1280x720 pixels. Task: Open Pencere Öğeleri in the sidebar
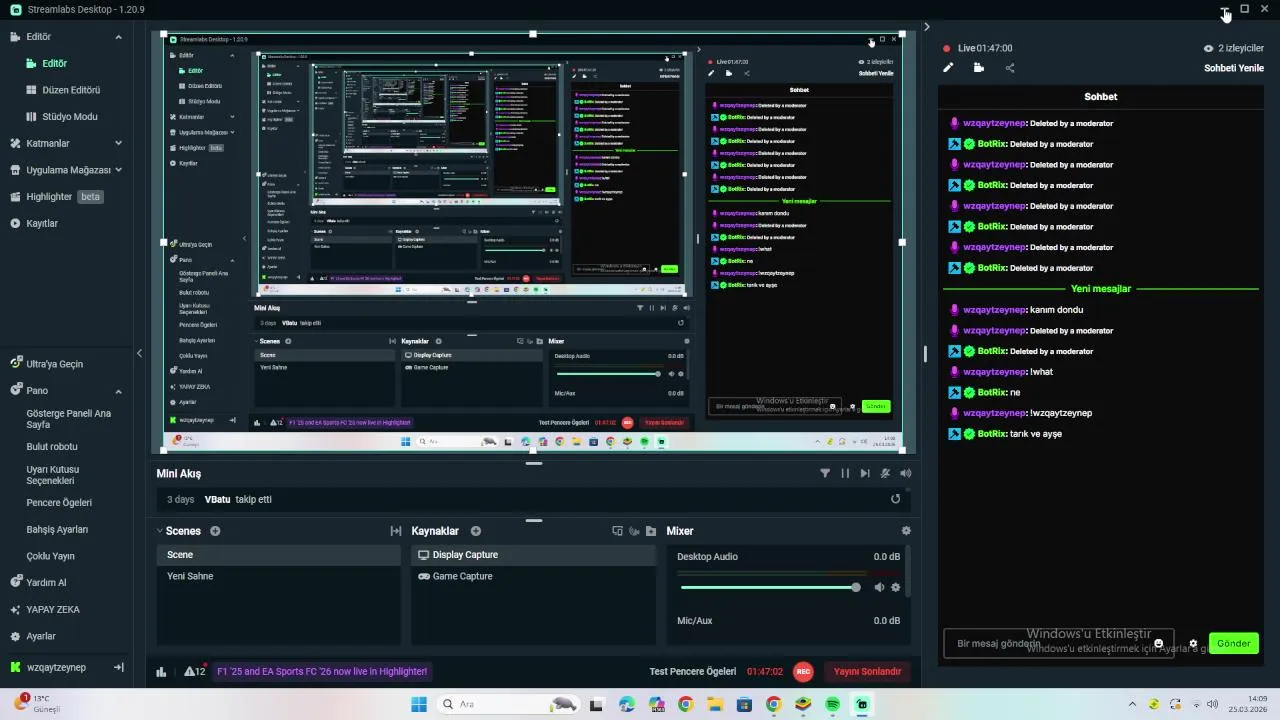(x=59, y=503)
